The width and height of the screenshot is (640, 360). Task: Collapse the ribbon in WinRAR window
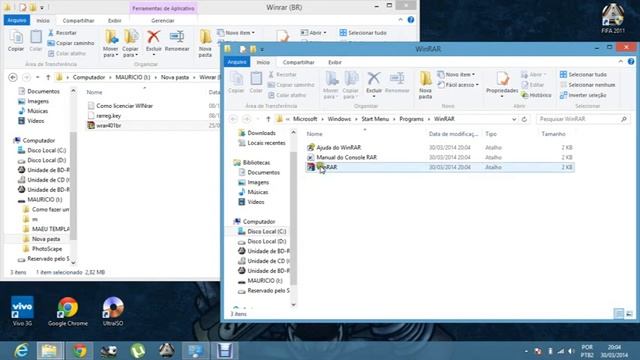click(x=621, y=62)
